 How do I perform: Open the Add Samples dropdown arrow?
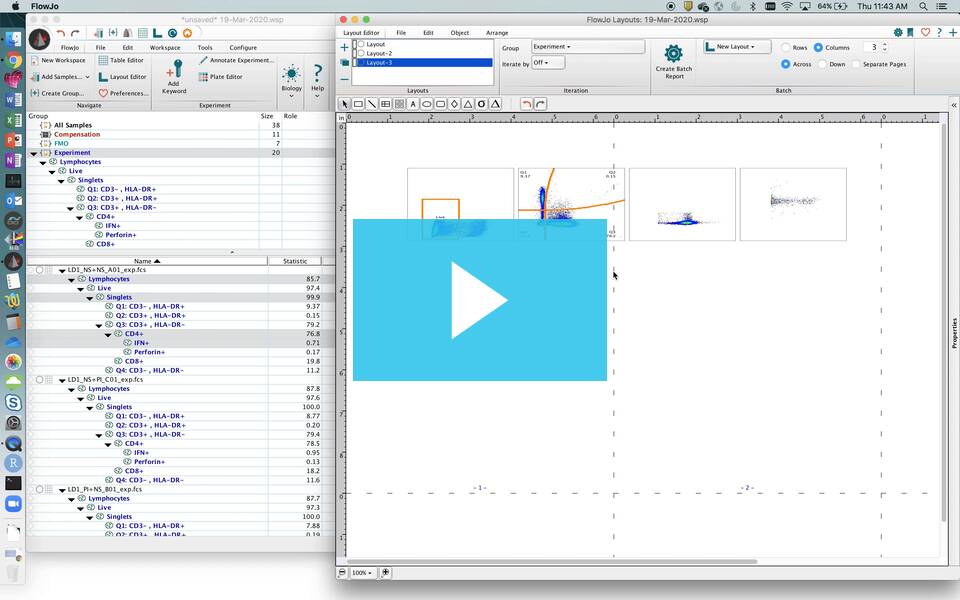tap(87, 77)
